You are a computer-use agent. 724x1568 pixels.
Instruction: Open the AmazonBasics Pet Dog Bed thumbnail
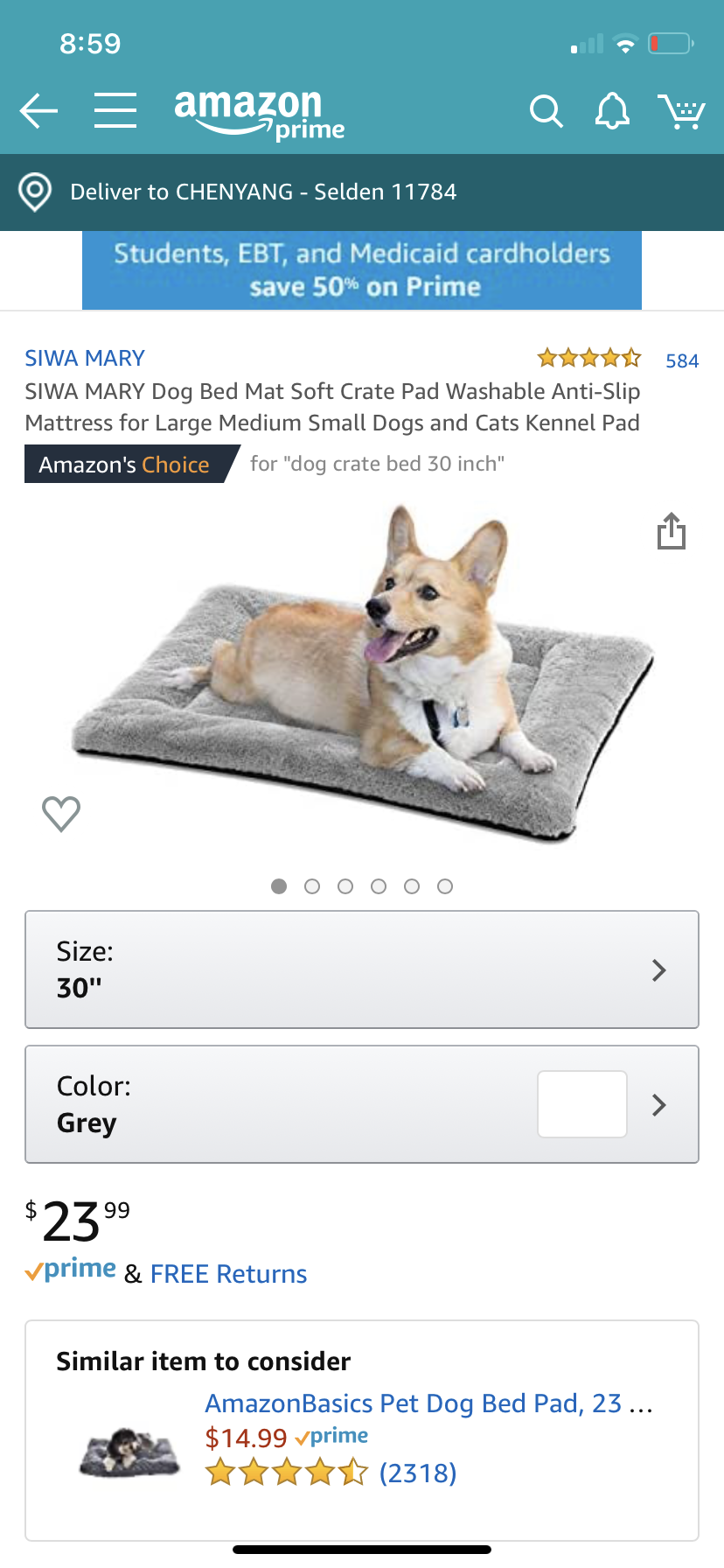click(x=129, y=1452)
